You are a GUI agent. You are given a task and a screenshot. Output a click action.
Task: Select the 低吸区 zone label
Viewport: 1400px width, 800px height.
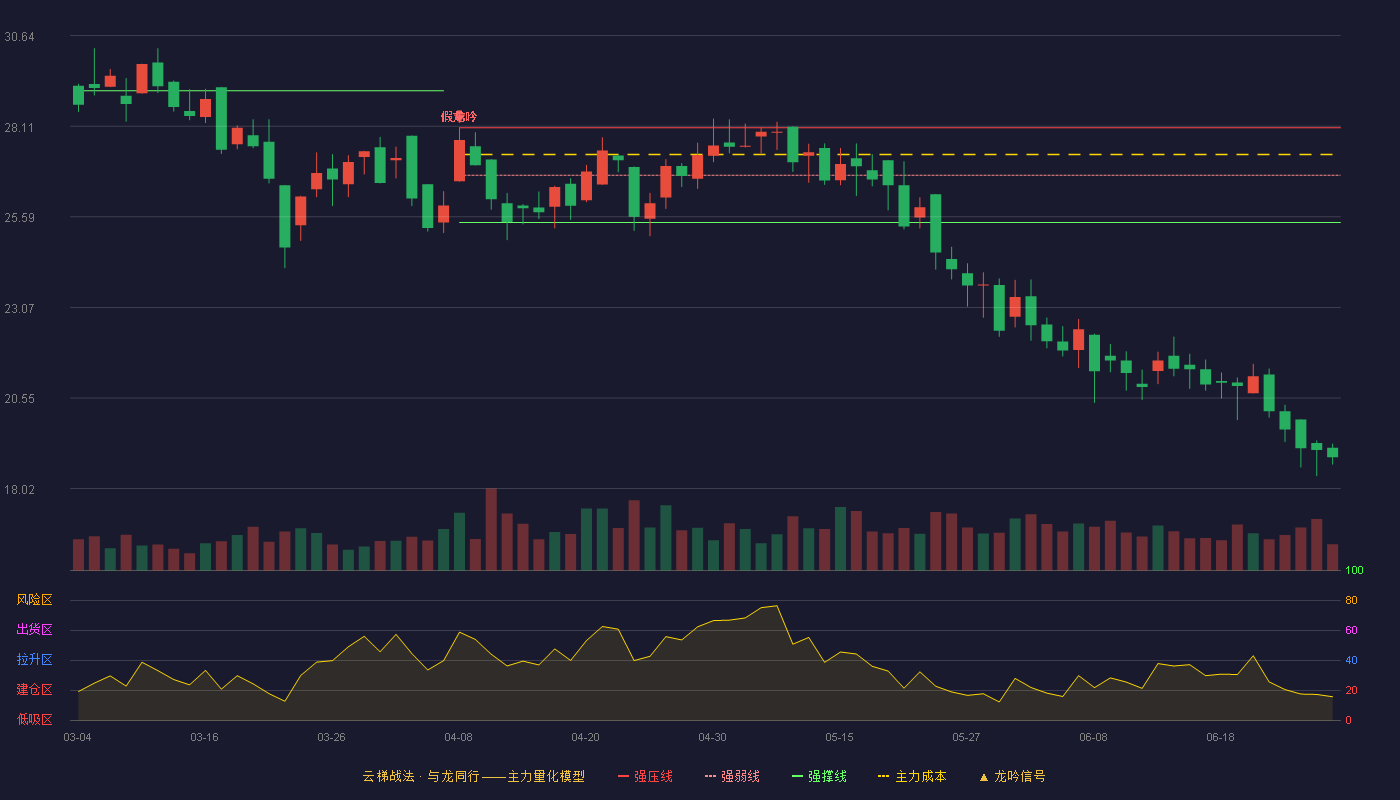click(x=34, y=719)
